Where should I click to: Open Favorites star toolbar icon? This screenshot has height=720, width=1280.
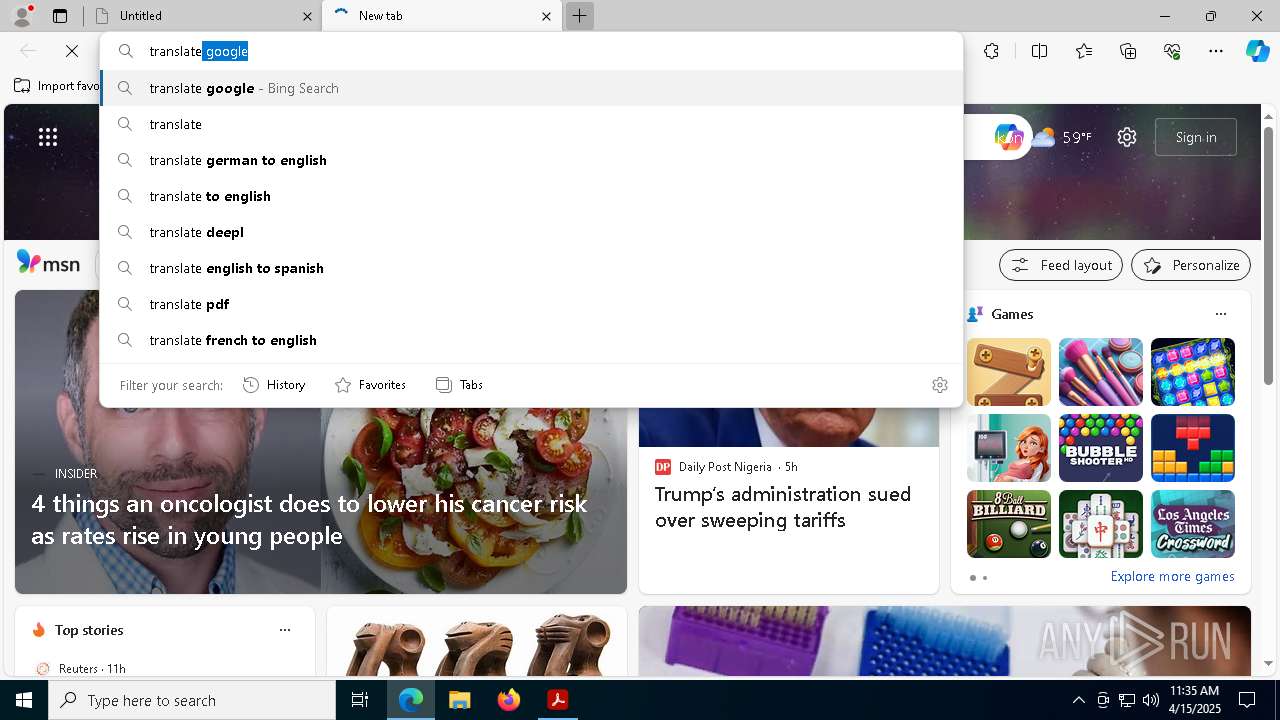pos(1084,51)
